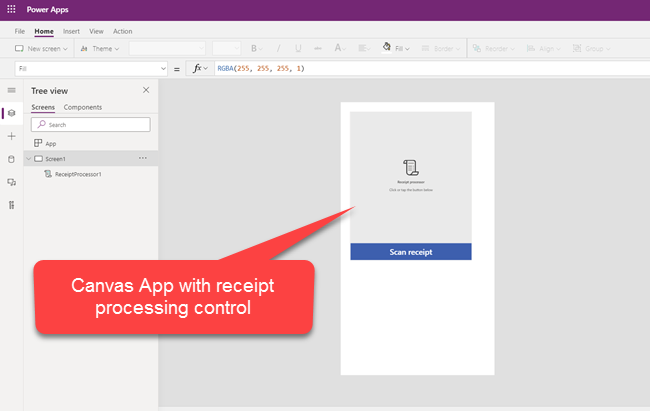
Task: Open the Screen1 ellipsis more options
Action: pyautogui.click(x=143, y=158)
